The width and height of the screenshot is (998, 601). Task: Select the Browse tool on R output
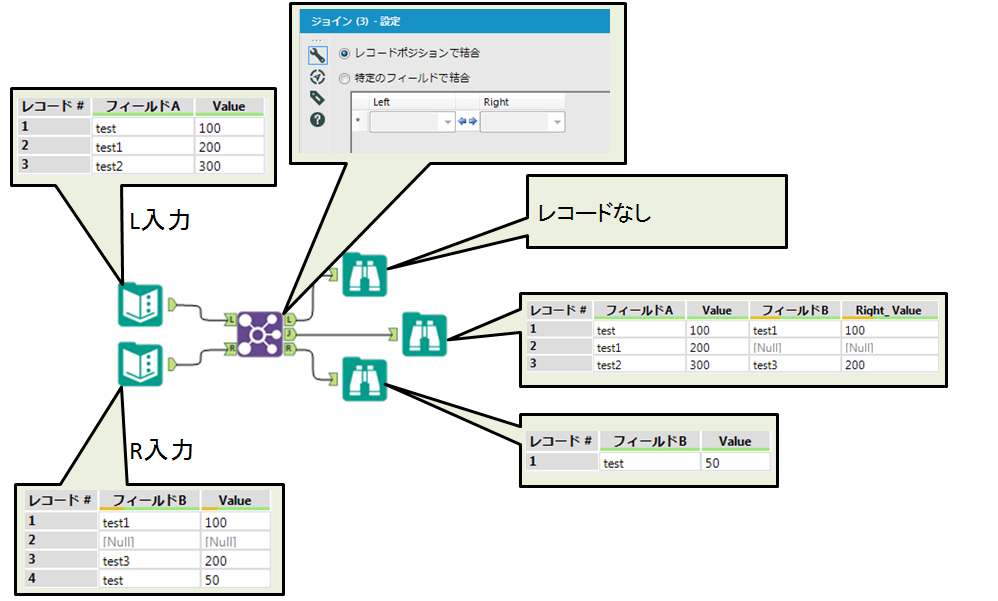pyautogui.click(x=364, y=379)
